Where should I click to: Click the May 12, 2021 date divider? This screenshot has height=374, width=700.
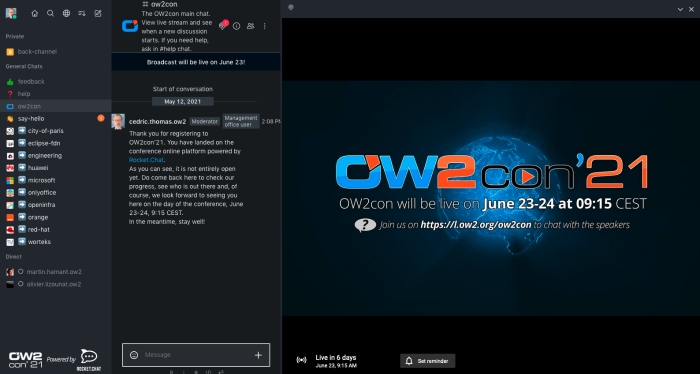click(x=183, y=102)
